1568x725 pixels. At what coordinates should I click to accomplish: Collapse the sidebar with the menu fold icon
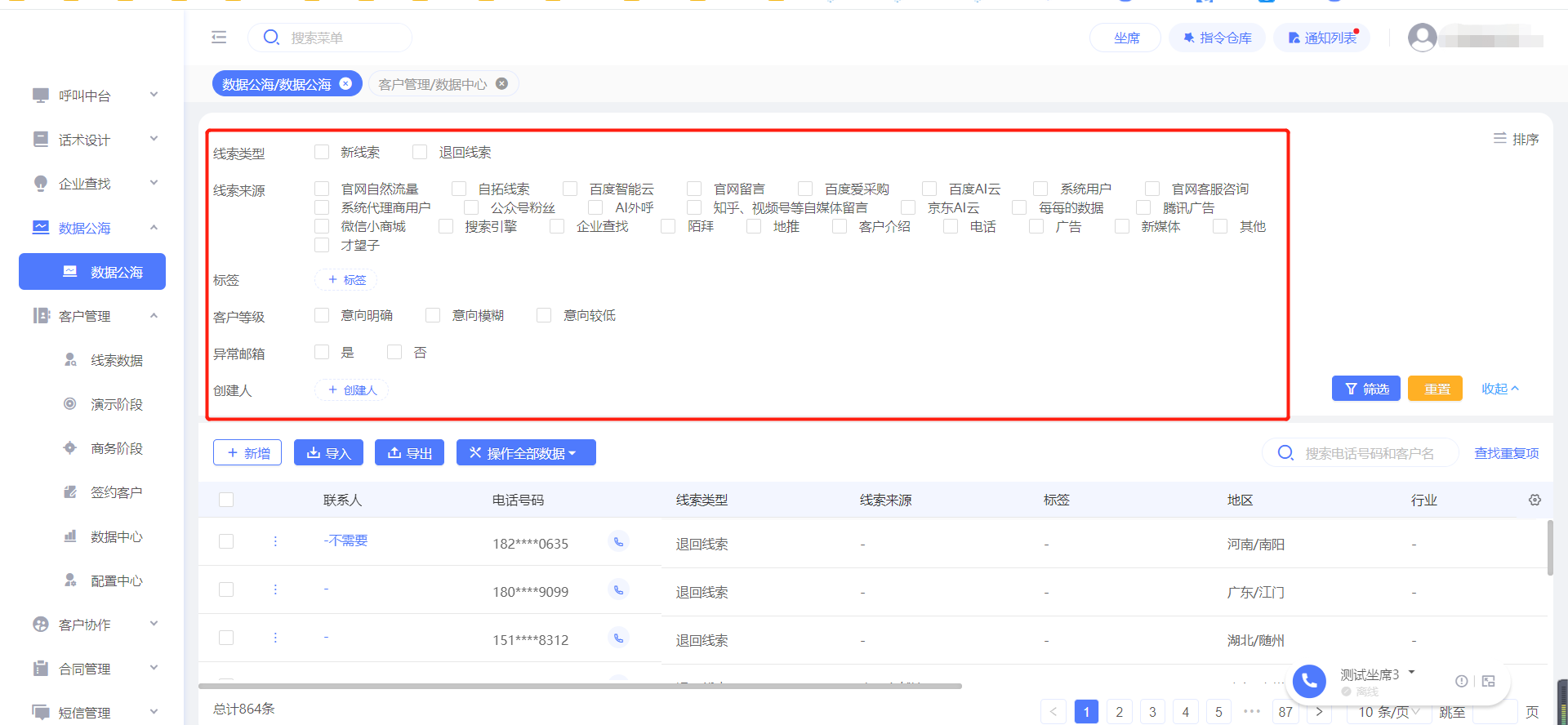[x=219, y=37]
